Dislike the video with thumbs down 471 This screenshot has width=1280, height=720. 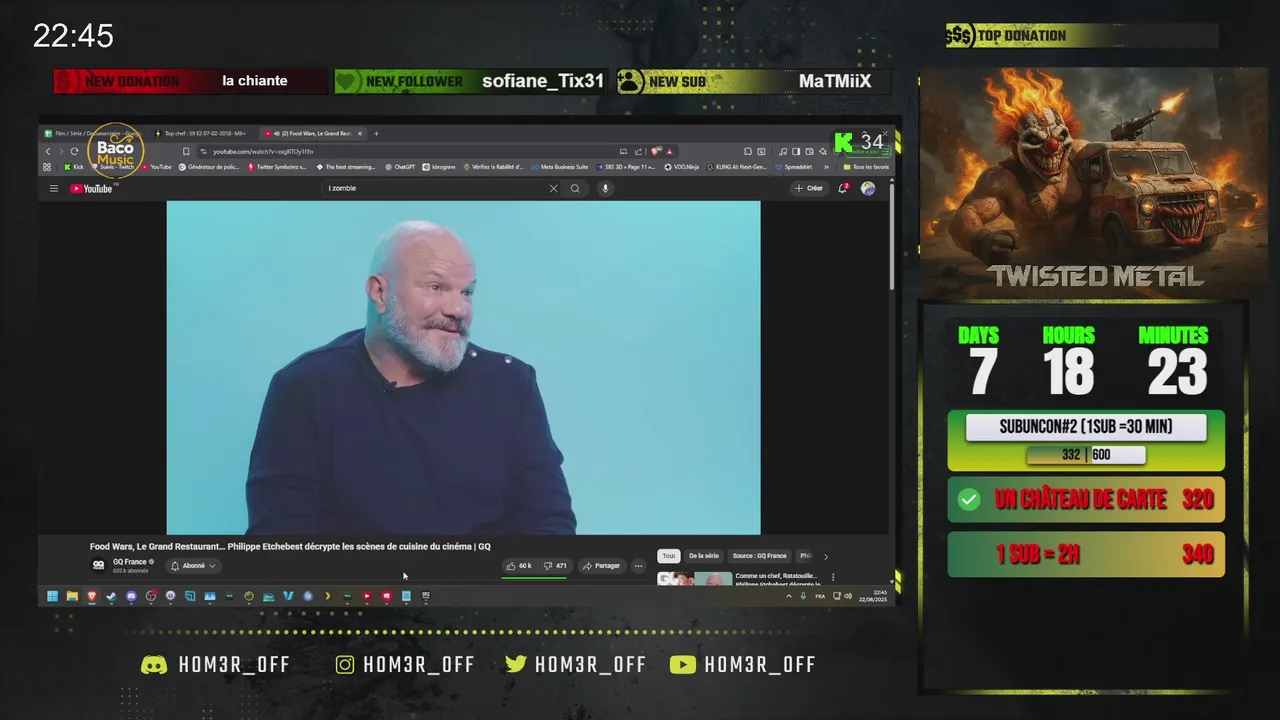coord(555,566)
